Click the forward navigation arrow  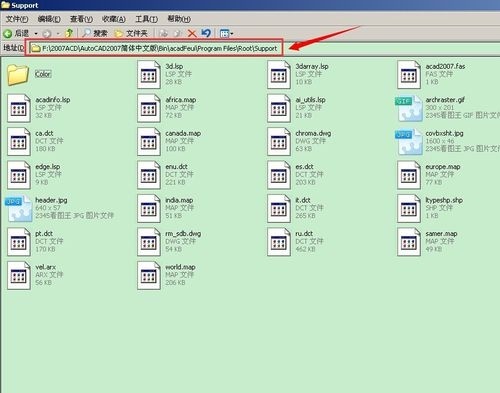[47, 34]
